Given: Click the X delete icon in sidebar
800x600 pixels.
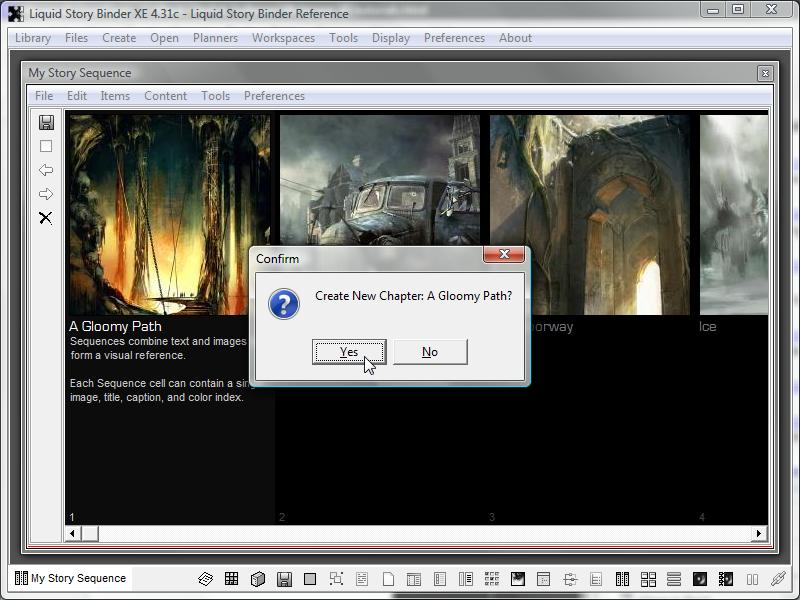Looking at the screenshot, I should click(46, 218).
